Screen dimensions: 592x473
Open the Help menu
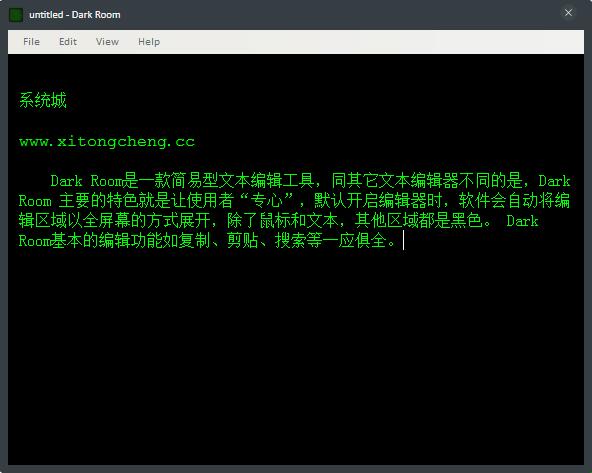click(149, 42)
